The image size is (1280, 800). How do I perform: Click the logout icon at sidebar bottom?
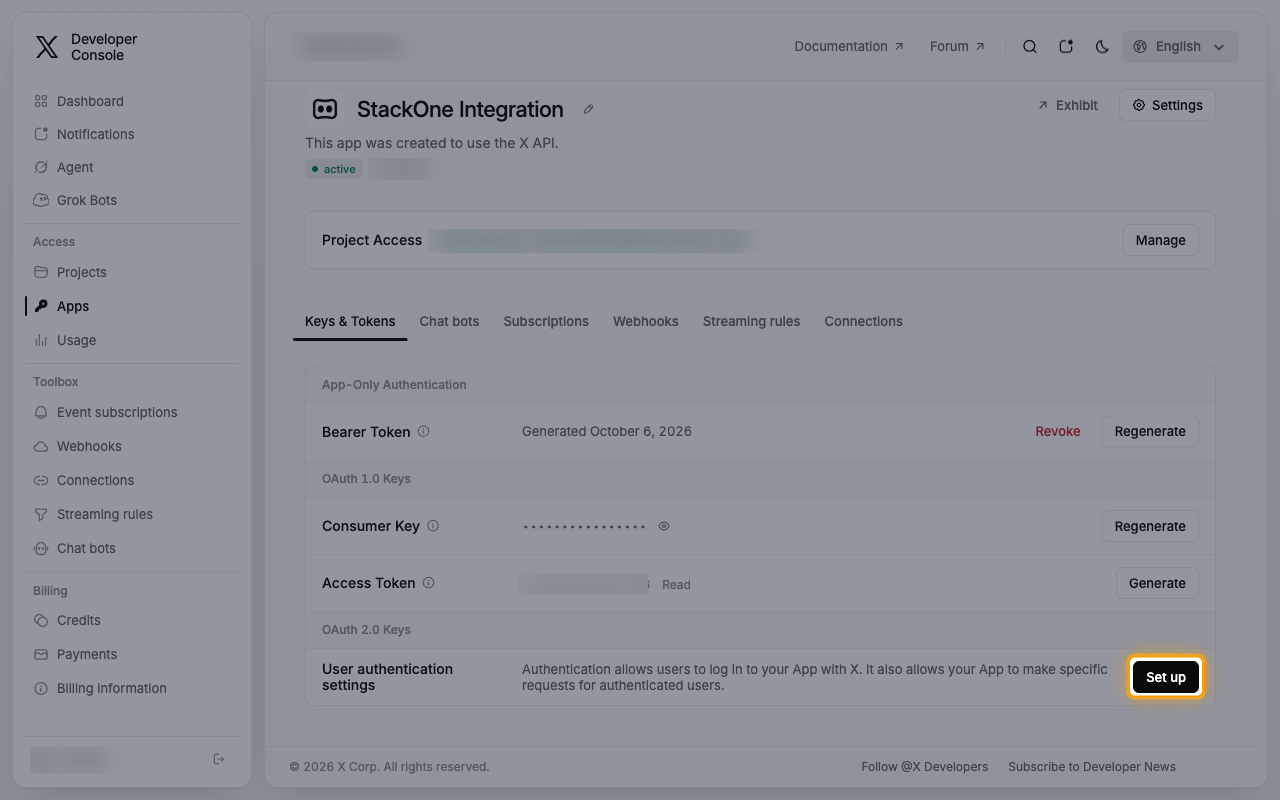[x=219, y=759]
